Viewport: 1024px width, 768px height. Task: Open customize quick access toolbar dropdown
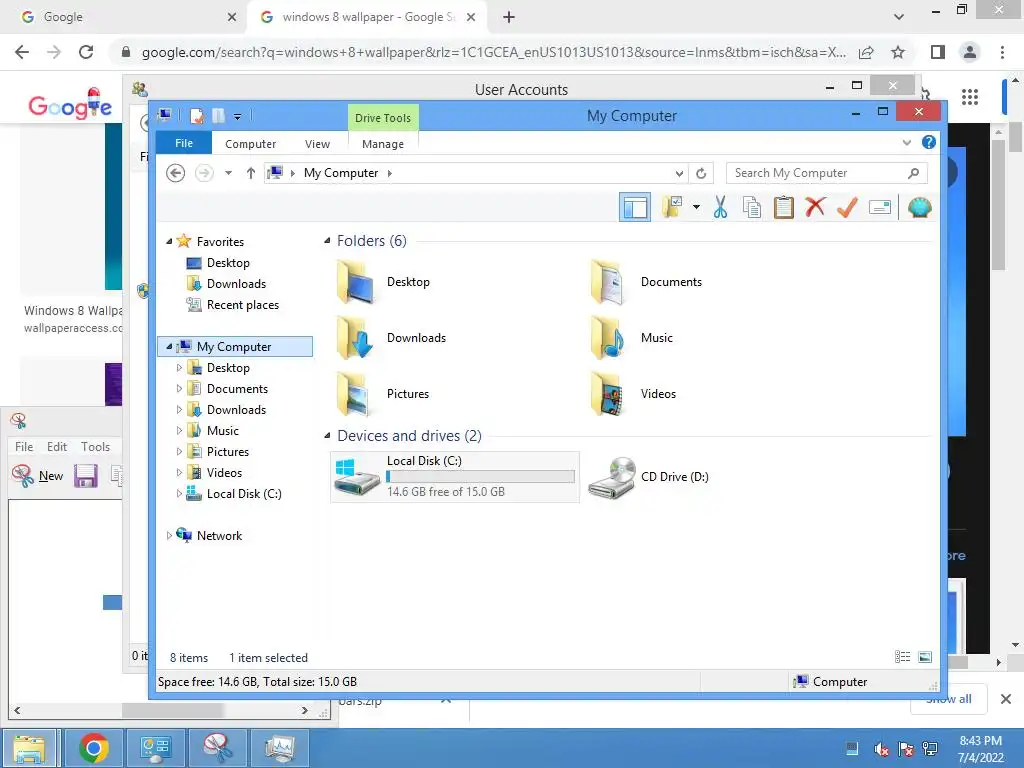pyautogui.click(x=238, y=117)
